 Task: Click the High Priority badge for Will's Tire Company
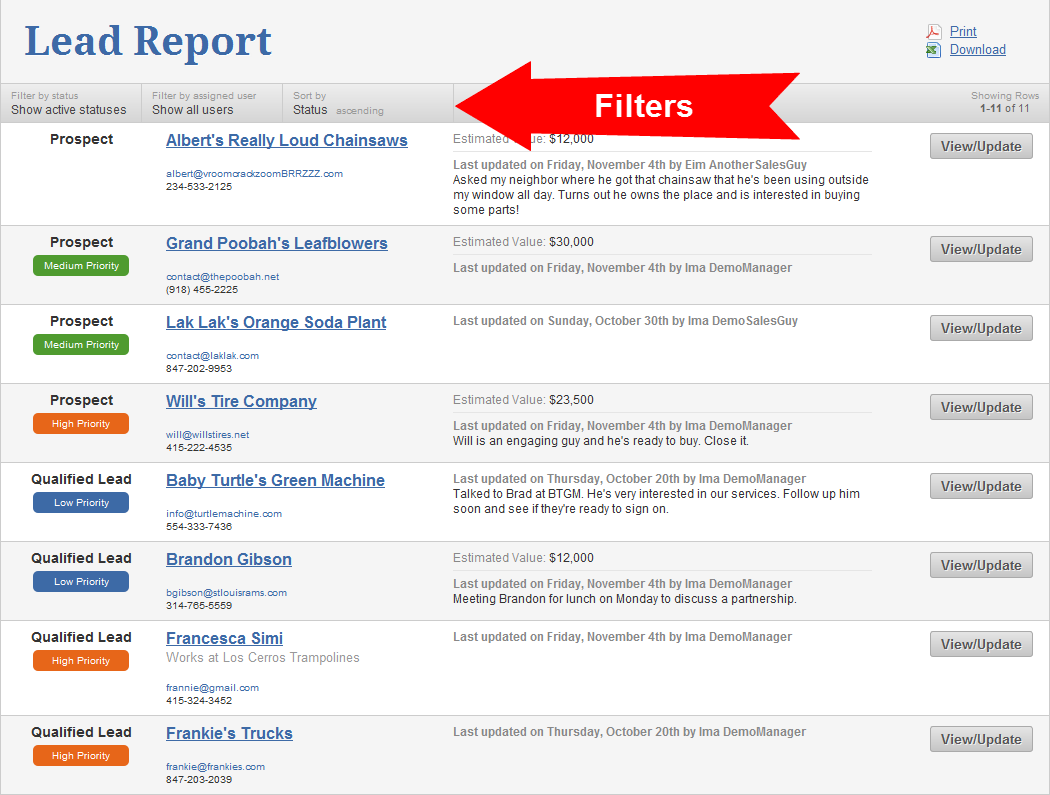(80, 423)
